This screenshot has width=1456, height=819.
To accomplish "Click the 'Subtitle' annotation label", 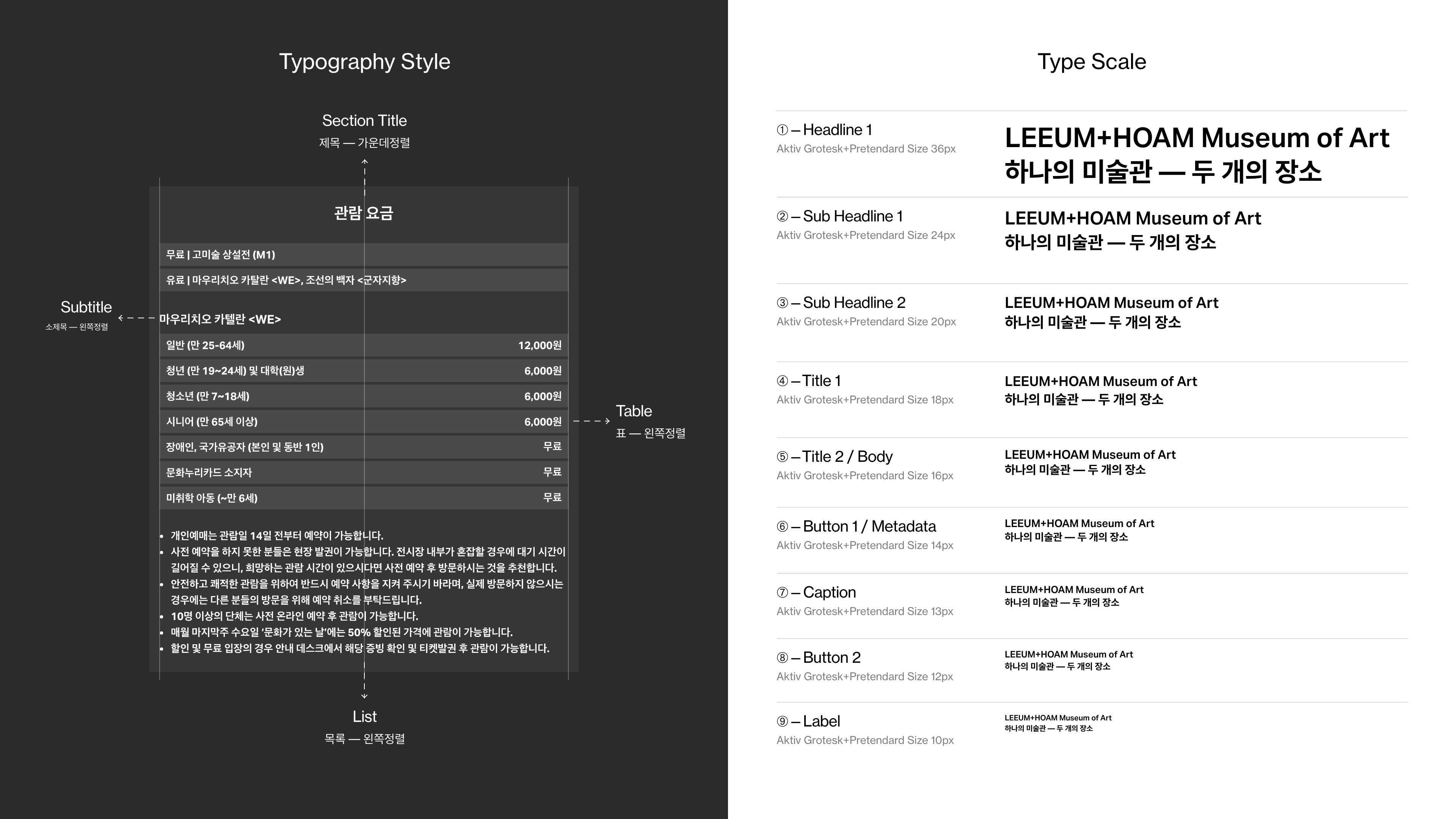I will tap(86, 308).
